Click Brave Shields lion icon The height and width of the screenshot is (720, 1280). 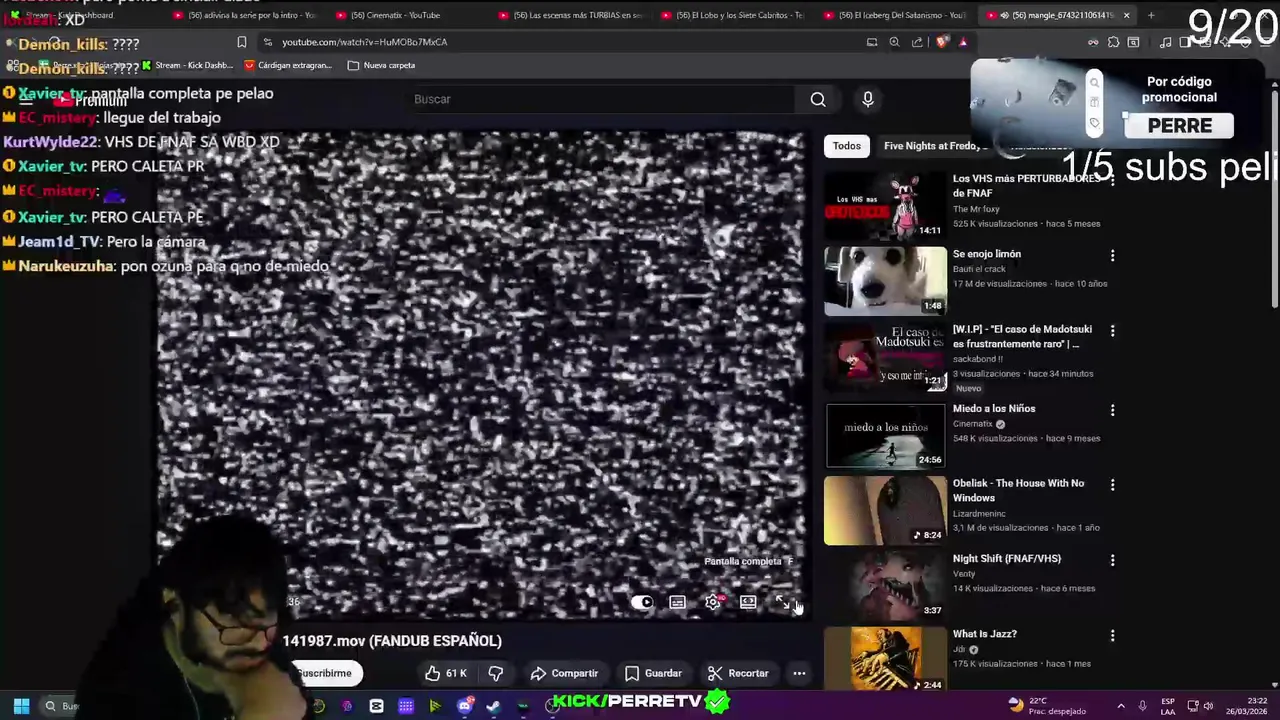941,42
